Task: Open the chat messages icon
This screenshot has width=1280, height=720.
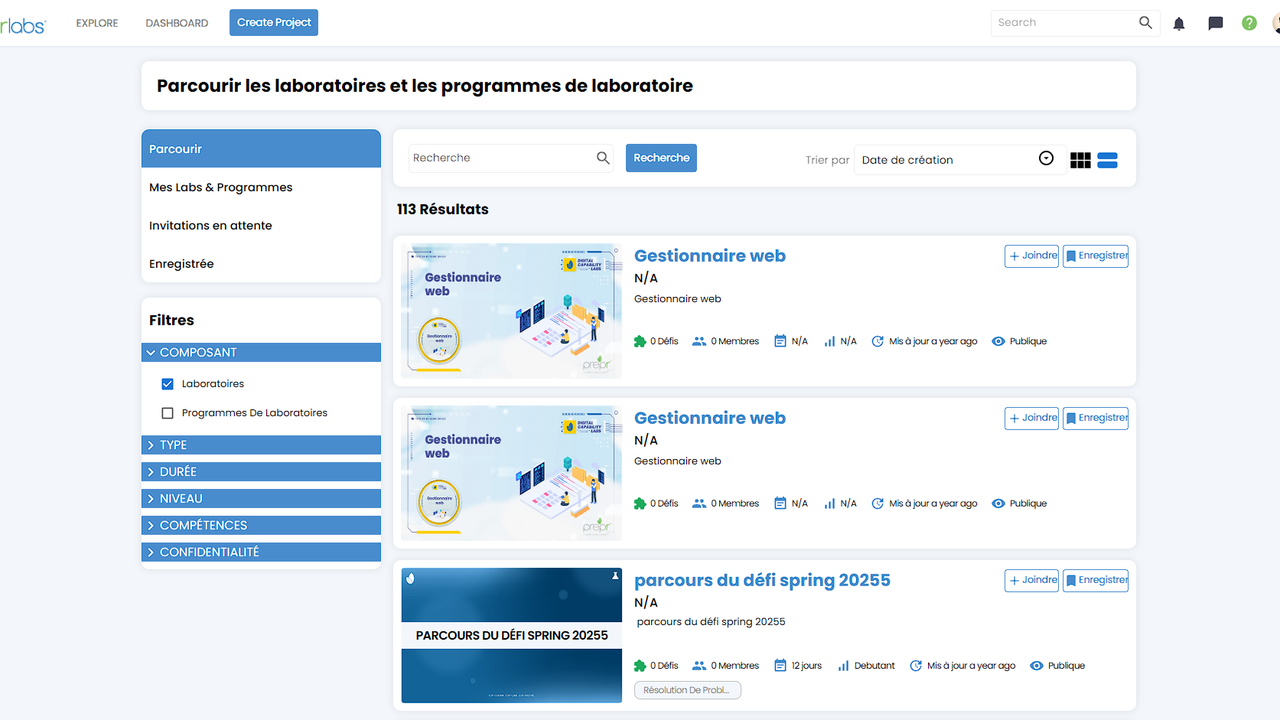Action: click(x=1215, y=23)
